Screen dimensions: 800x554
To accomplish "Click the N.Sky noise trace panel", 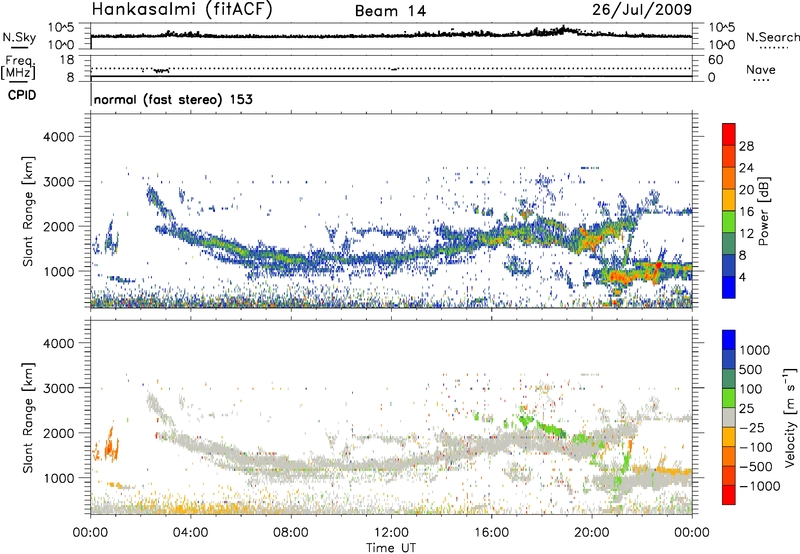I will tap(391, 36).
